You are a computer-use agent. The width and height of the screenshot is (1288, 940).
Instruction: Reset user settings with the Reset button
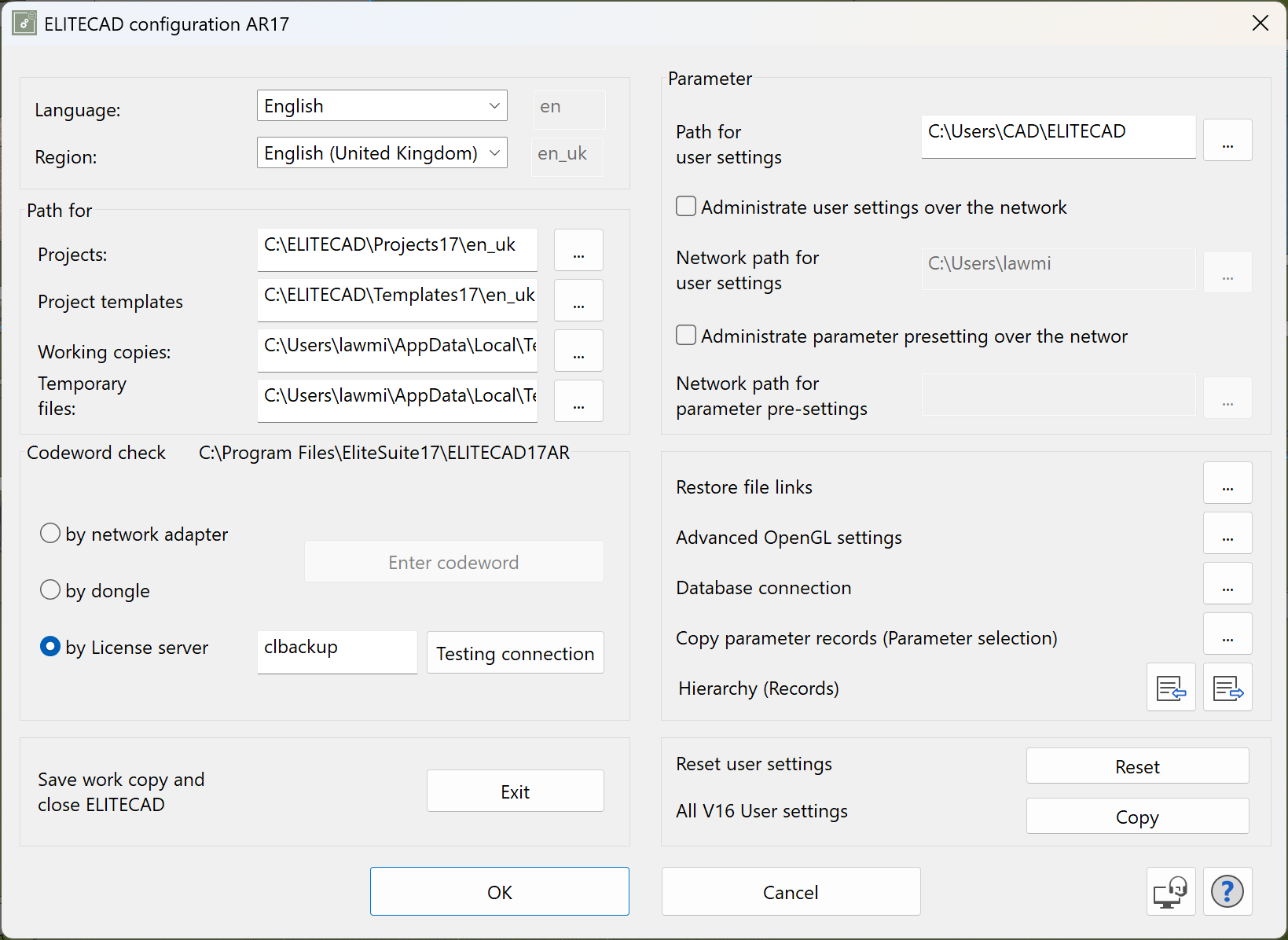tap(1137, 766)
